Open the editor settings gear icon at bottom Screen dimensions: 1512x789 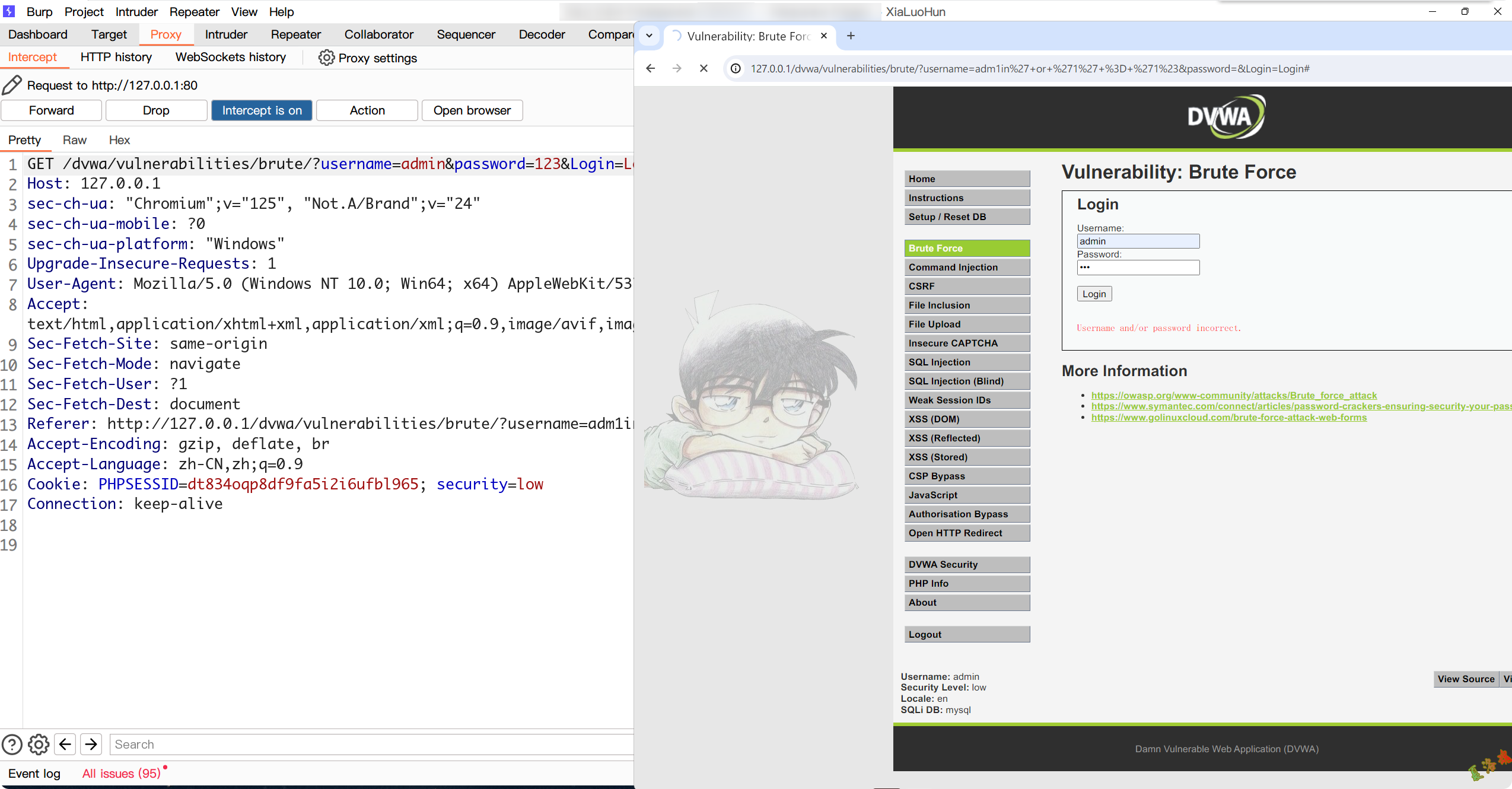39,744
